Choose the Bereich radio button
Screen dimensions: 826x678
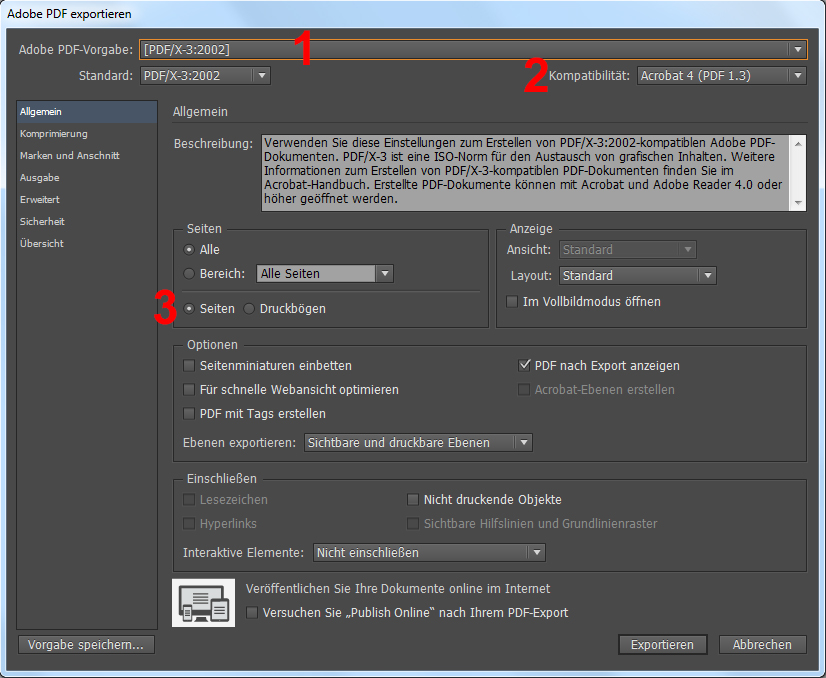pyautogui.click(x=190, y=273)
